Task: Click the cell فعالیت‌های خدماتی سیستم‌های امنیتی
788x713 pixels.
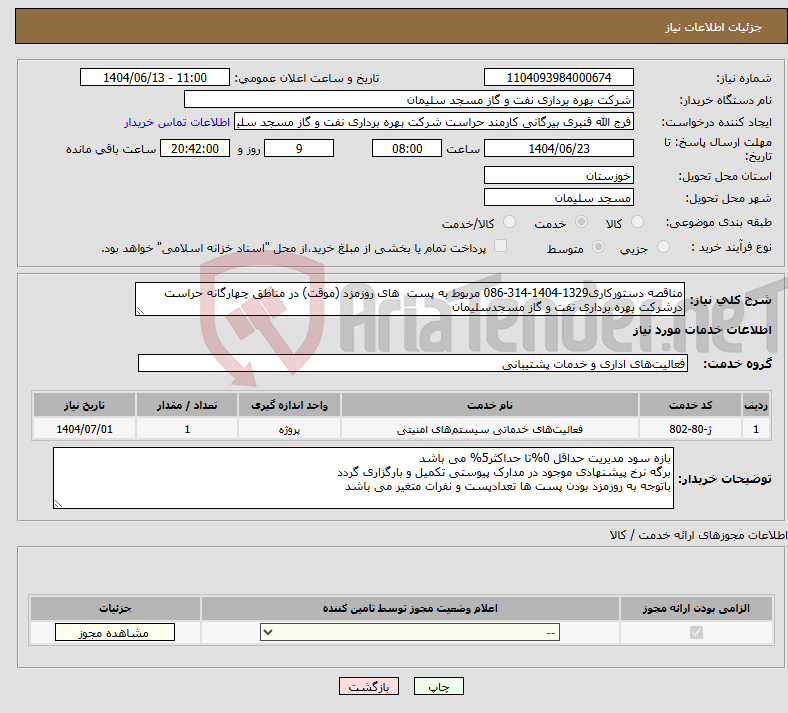Action: tap(489, 429)
